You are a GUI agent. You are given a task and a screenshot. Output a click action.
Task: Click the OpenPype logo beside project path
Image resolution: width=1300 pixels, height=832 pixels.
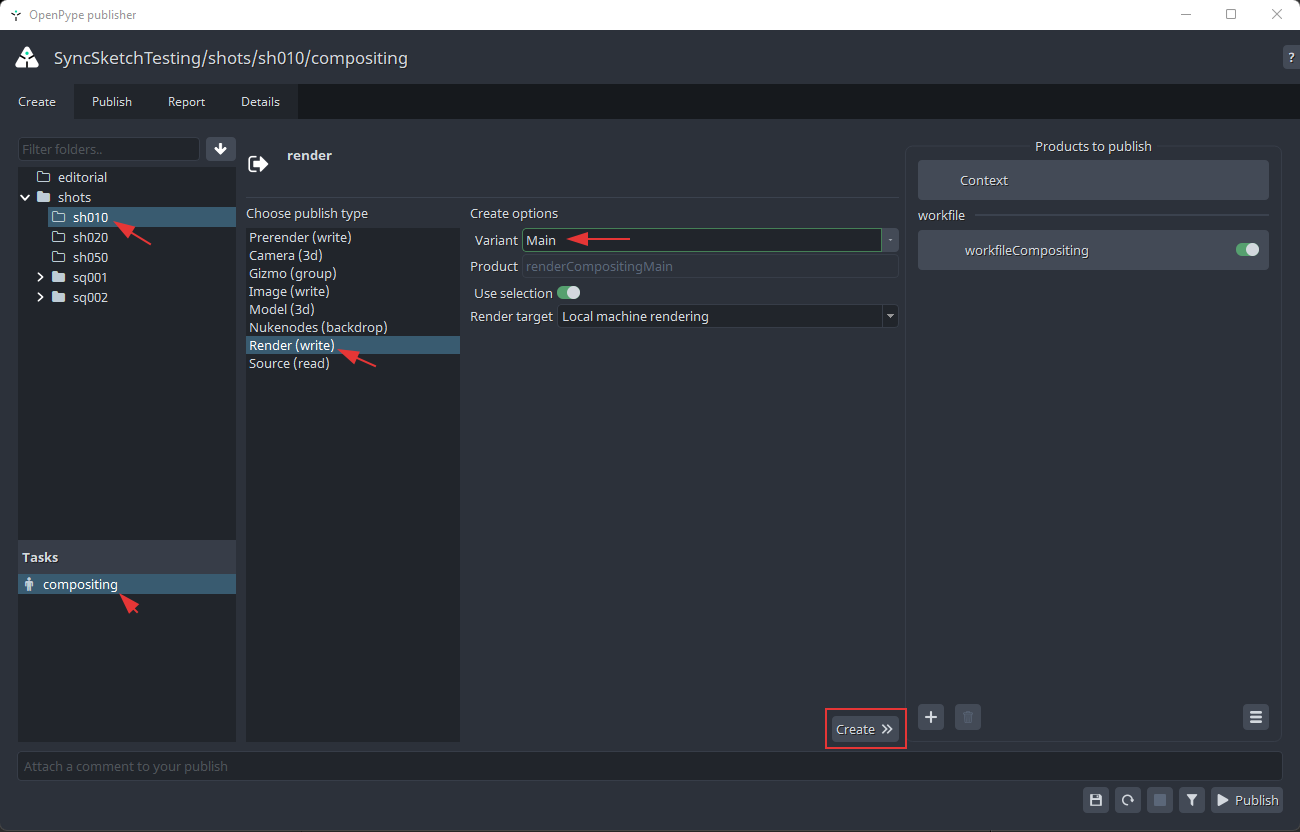pyautogui.click(x=27, y=58)
